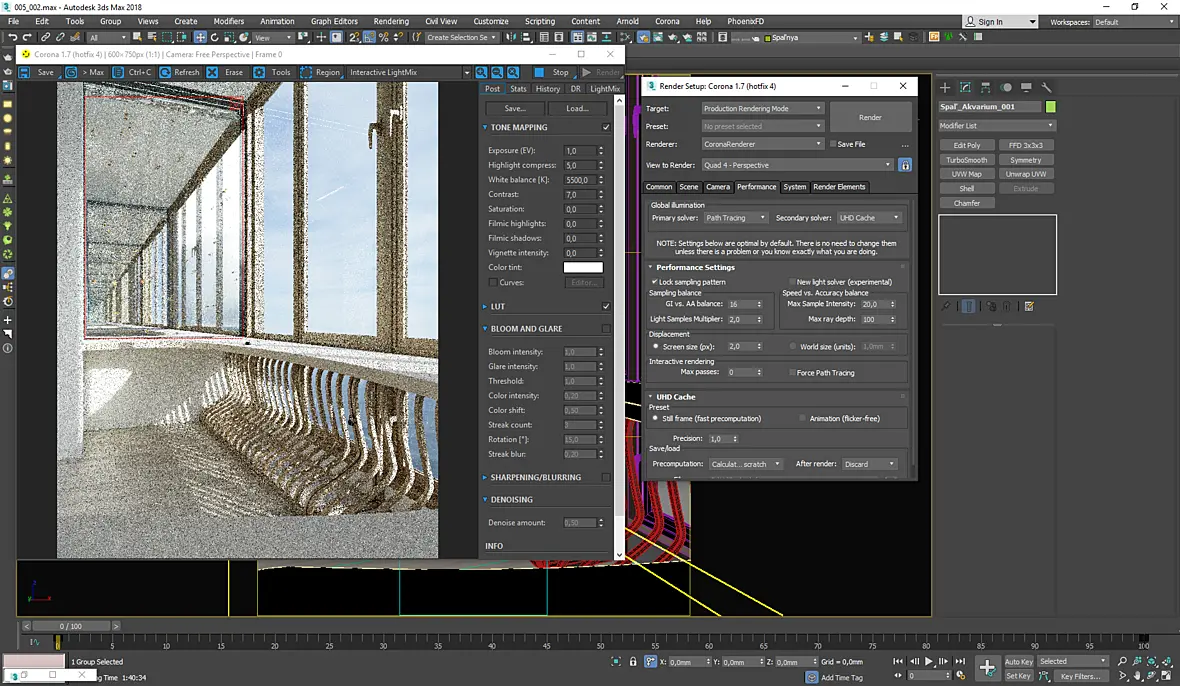
Task: Enable Sharpening/Blurring checkbox
Action: (606, 477)
